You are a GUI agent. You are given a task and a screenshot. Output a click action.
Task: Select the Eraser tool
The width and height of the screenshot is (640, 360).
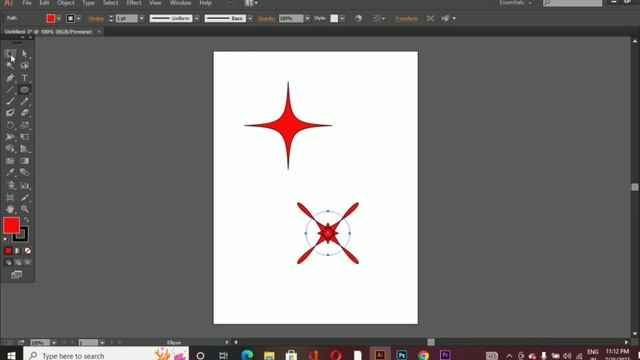point(24,113)
